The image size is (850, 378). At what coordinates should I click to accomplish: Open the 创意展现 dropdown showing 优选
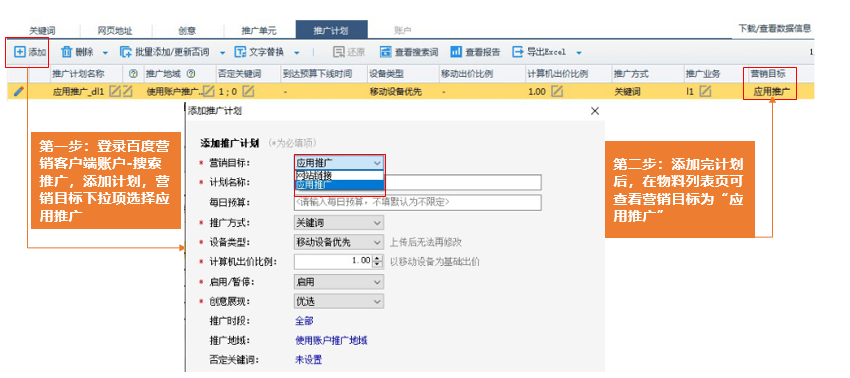point(339,301)
